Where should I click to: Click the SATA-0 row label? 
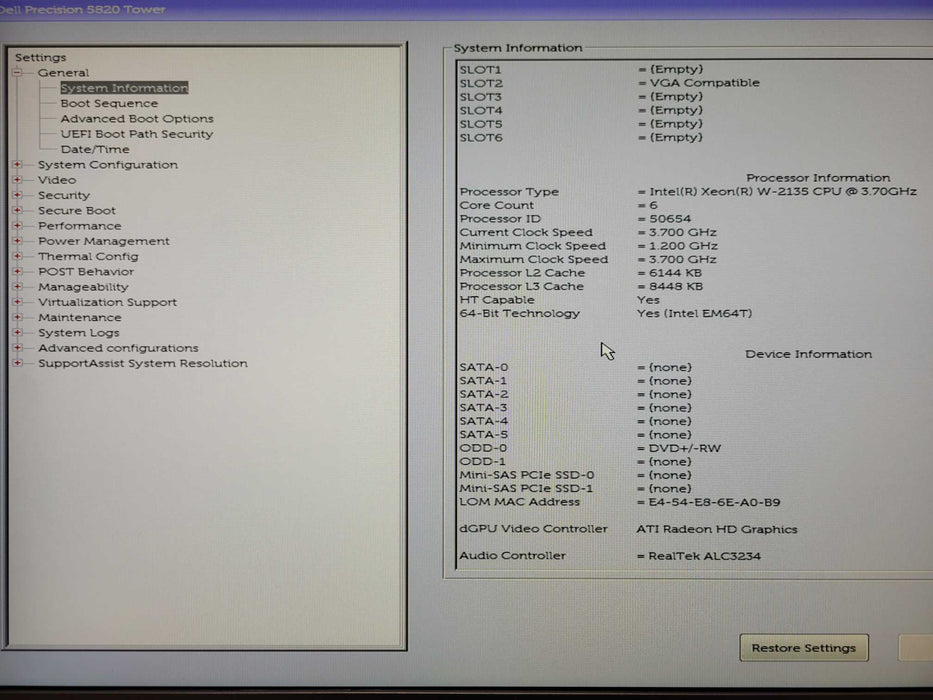484,367
